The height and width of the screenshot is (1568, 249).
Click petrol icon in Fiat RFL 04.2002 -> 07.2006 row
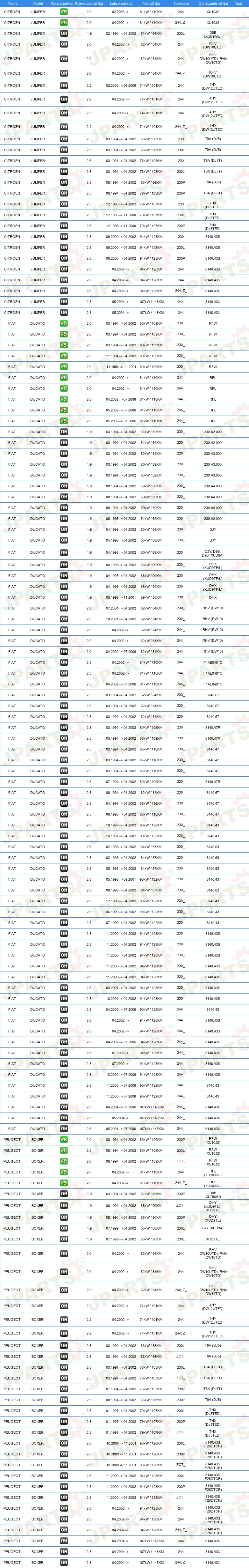[x=64, y=399]
